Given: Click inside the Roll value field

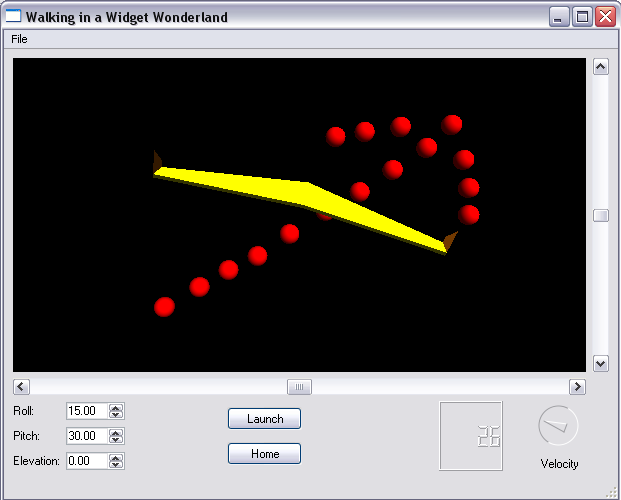Looking at the screenshot, I should (87, 411).
